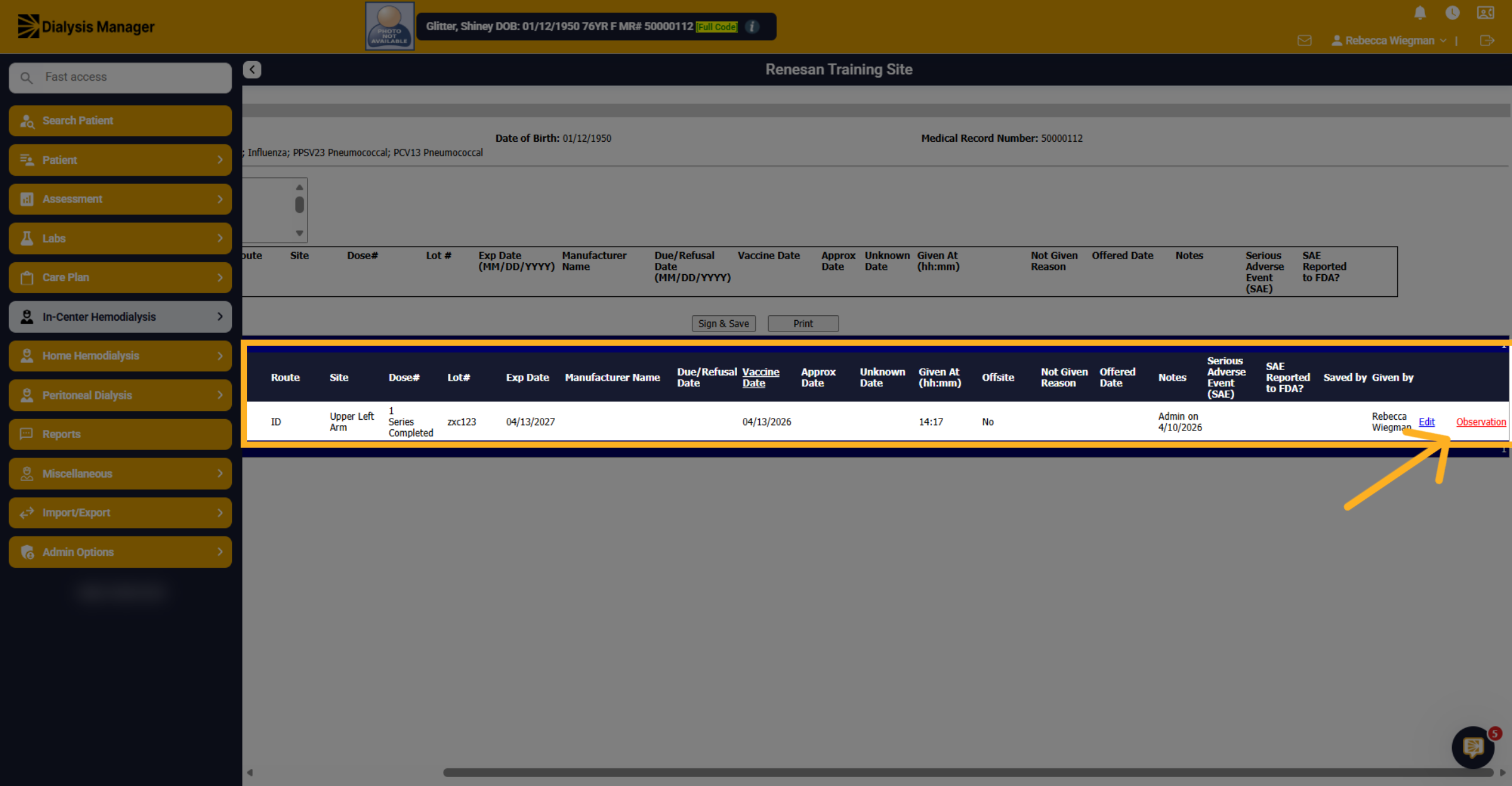Screen dimensions: 1512x786
Task: Open the Reports menu item
Action: click(x=120, y=434)
